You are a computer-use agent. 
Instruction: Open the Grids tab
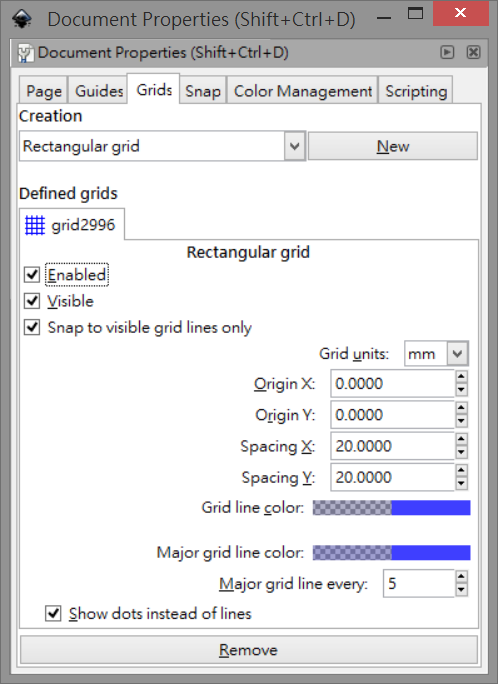pos(154,89)
